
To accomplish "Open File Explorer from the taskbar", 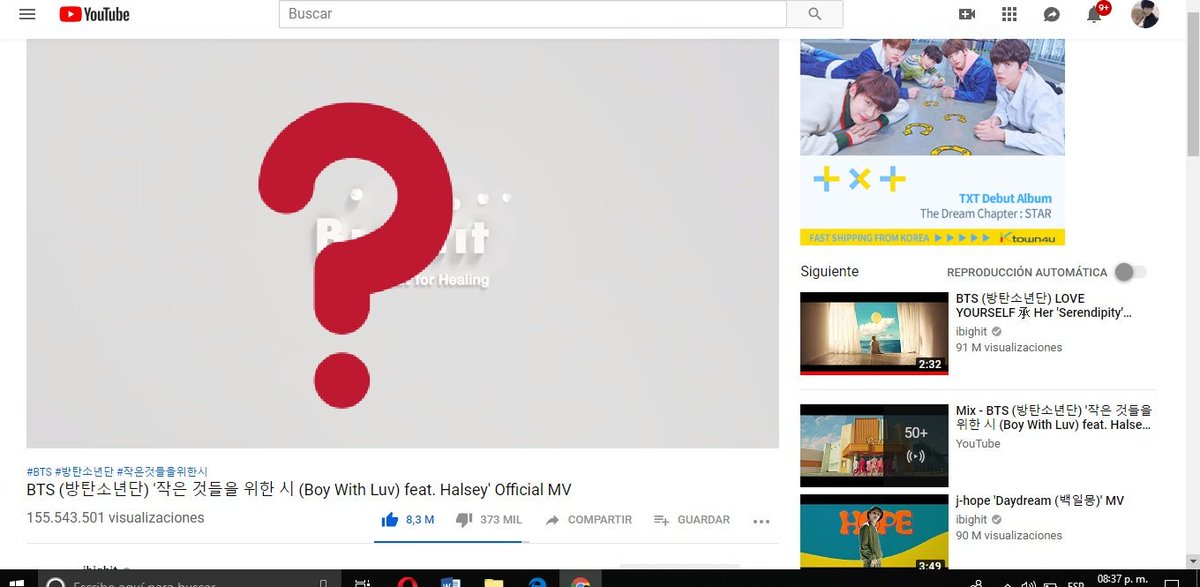I will [x=493, y=581].
